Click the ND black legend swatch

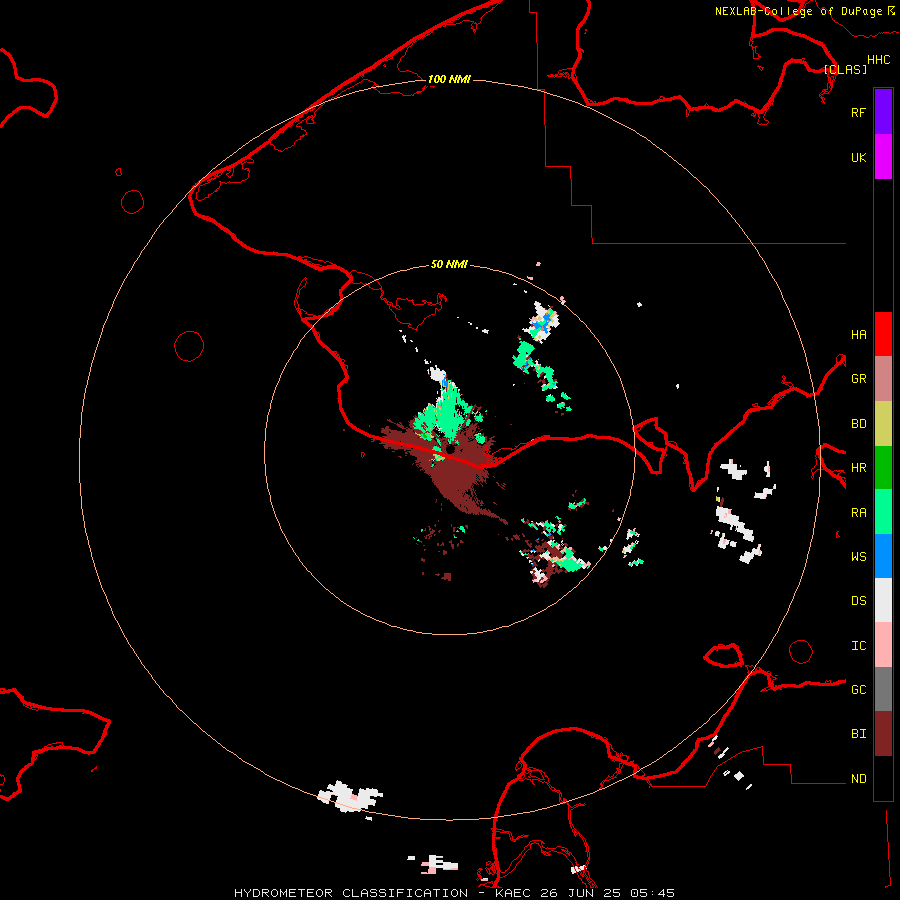(883, 778)
